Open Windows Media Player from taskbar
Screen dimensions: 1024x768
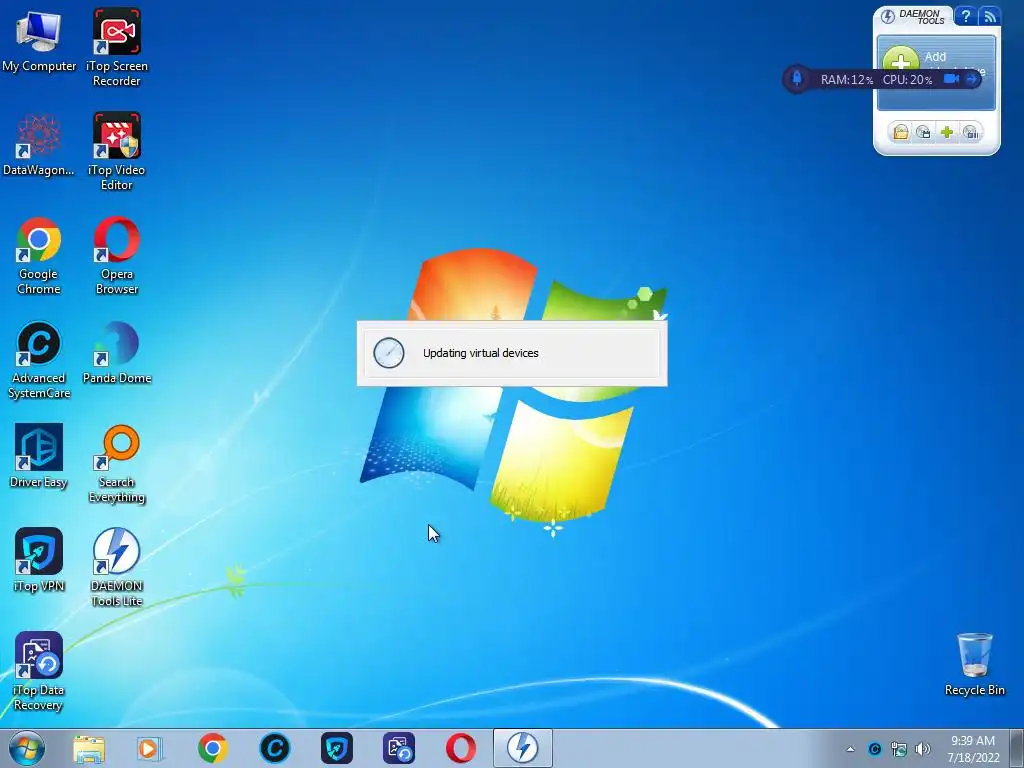point(150,748)
